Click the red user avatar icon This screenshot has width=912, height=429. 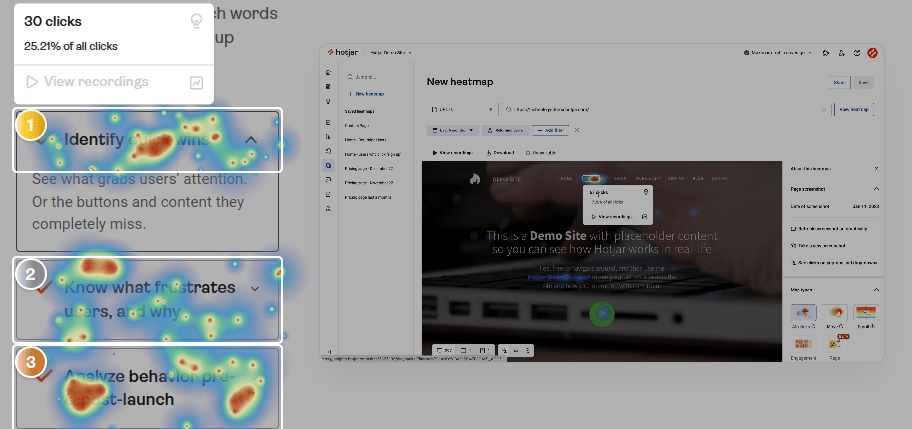872,52
